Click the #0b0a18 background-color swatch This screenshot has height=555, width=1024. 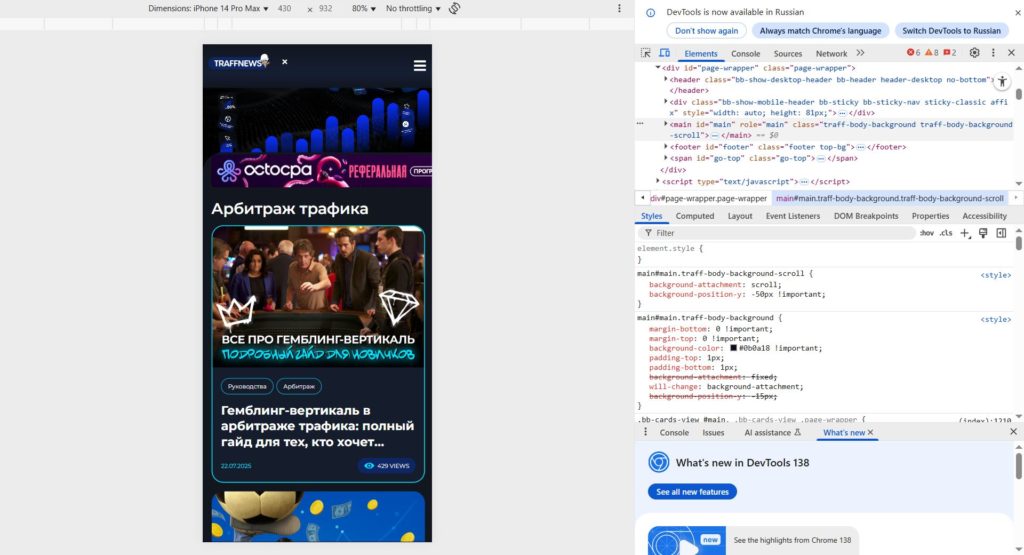tap(733, 348)
